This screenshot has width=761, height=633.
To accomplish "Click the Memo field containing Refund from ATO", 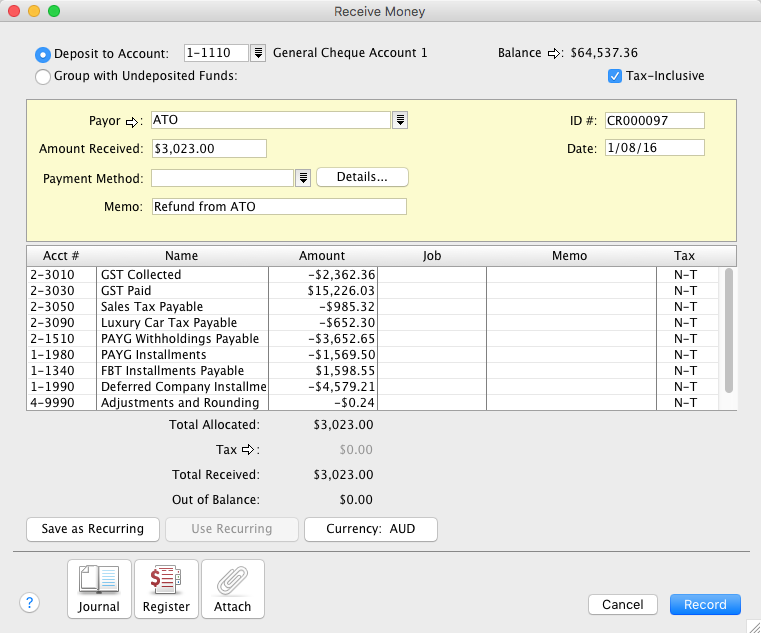I will click(279, 207).
